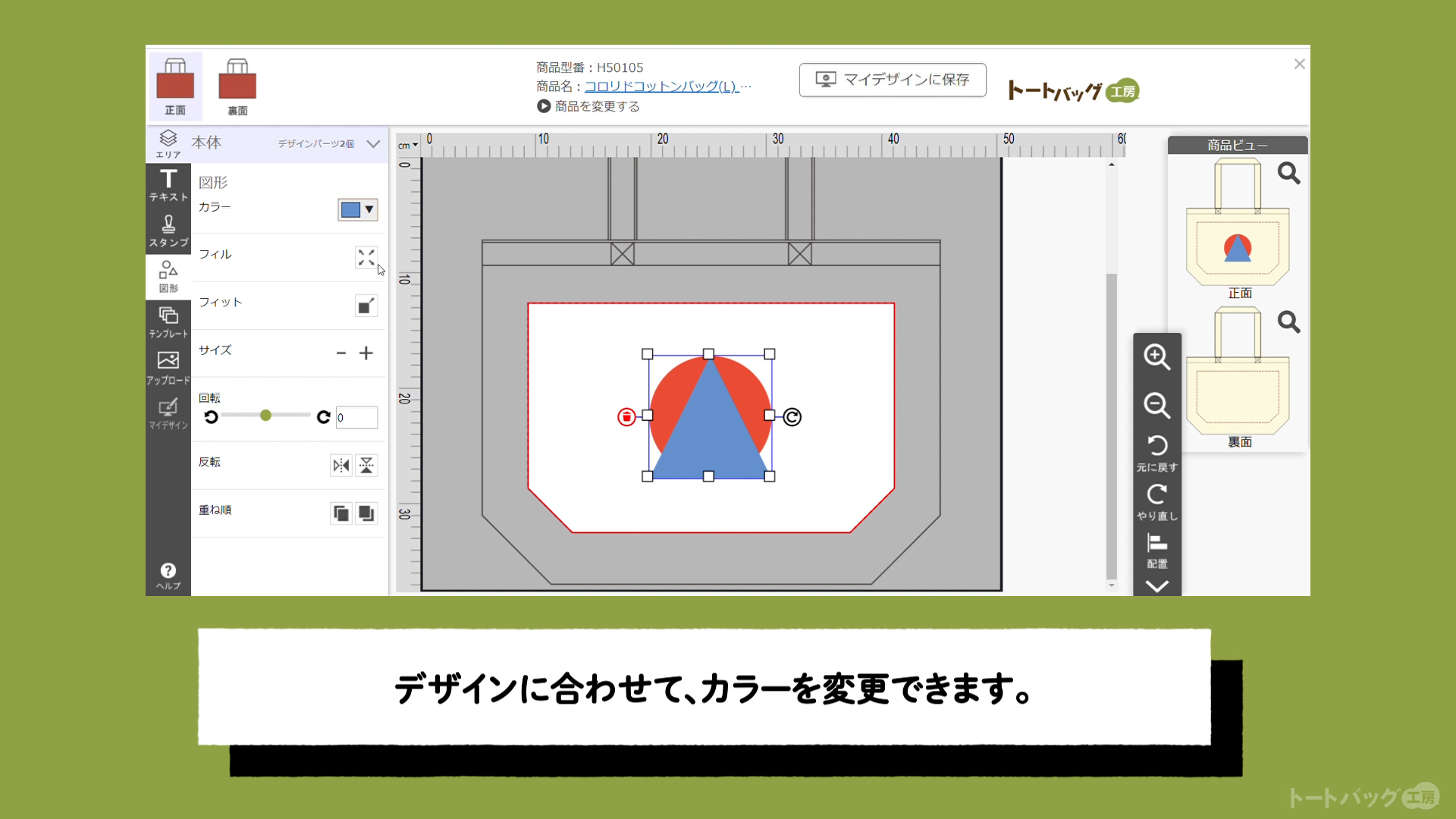Select the 図形 shapes tool
Screen dimensions: 1456x819
pos(168,277)
